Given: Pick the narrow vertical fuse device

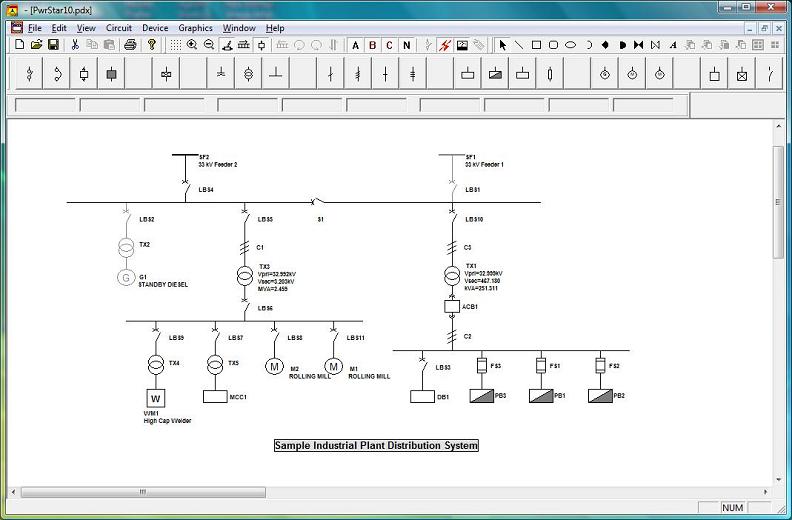Looking at the screenshot, I should coord(550,74).
